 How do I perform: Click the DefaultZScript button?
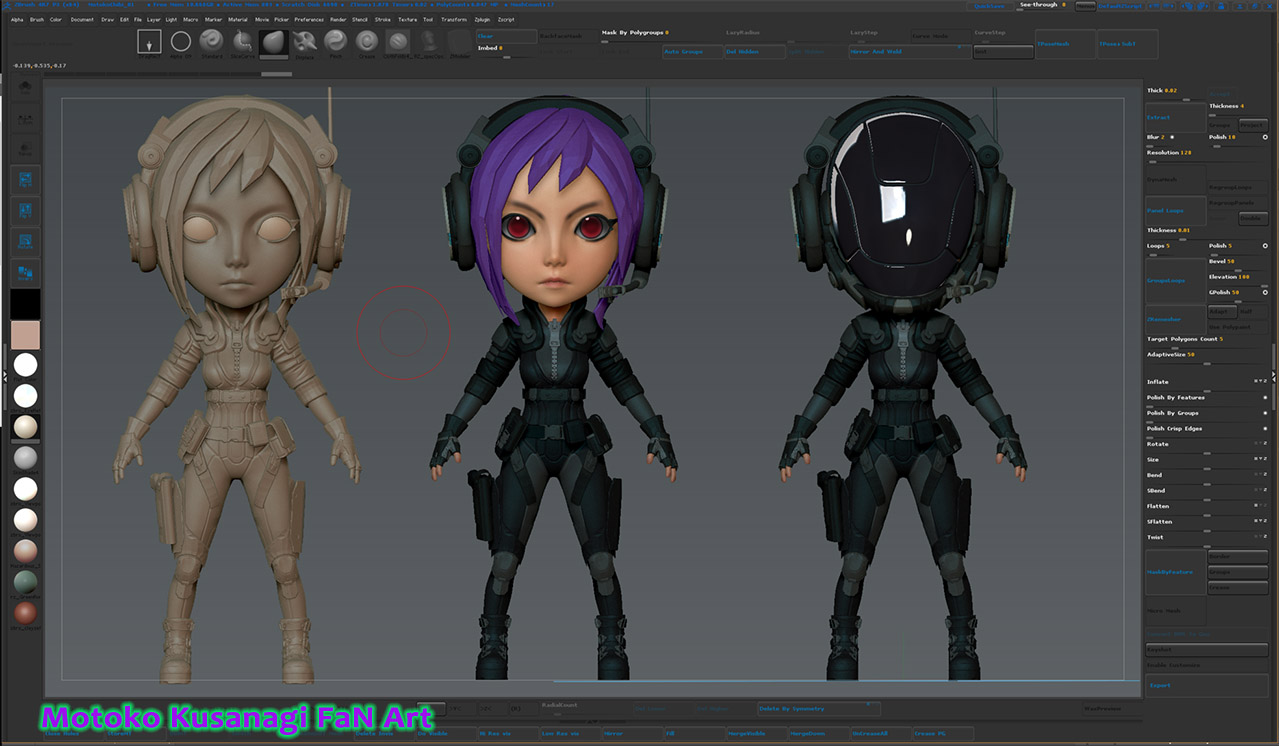tap(1121, 6)
